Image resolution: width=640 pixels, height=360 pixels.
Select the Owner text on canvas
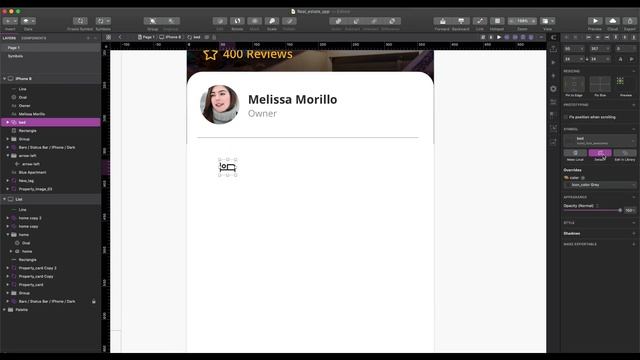point(262,113)
